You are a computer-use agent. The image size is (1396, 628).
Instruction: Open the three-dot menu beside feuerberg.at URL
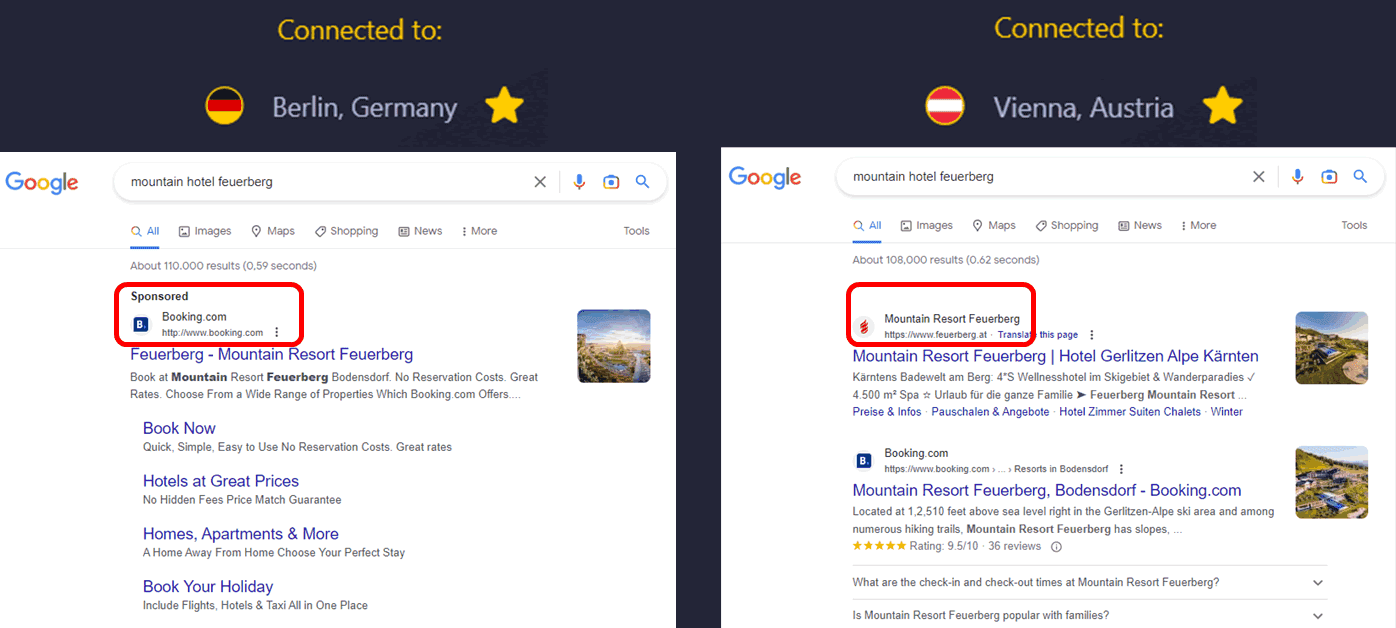point(1091,334)
